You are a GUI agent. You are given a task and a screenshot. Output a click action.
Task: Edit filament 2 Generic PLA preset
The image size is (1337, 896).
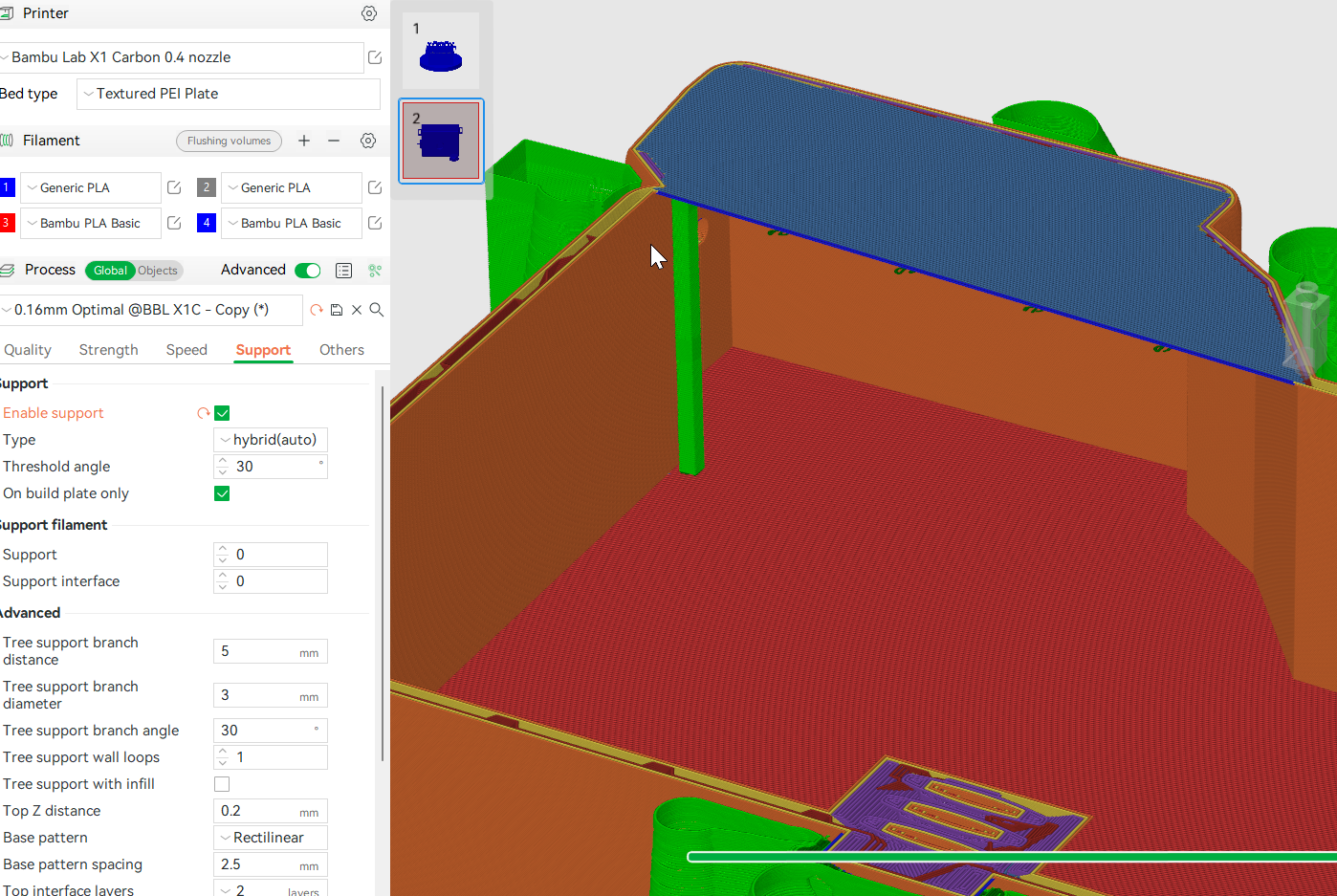[375, 187]
